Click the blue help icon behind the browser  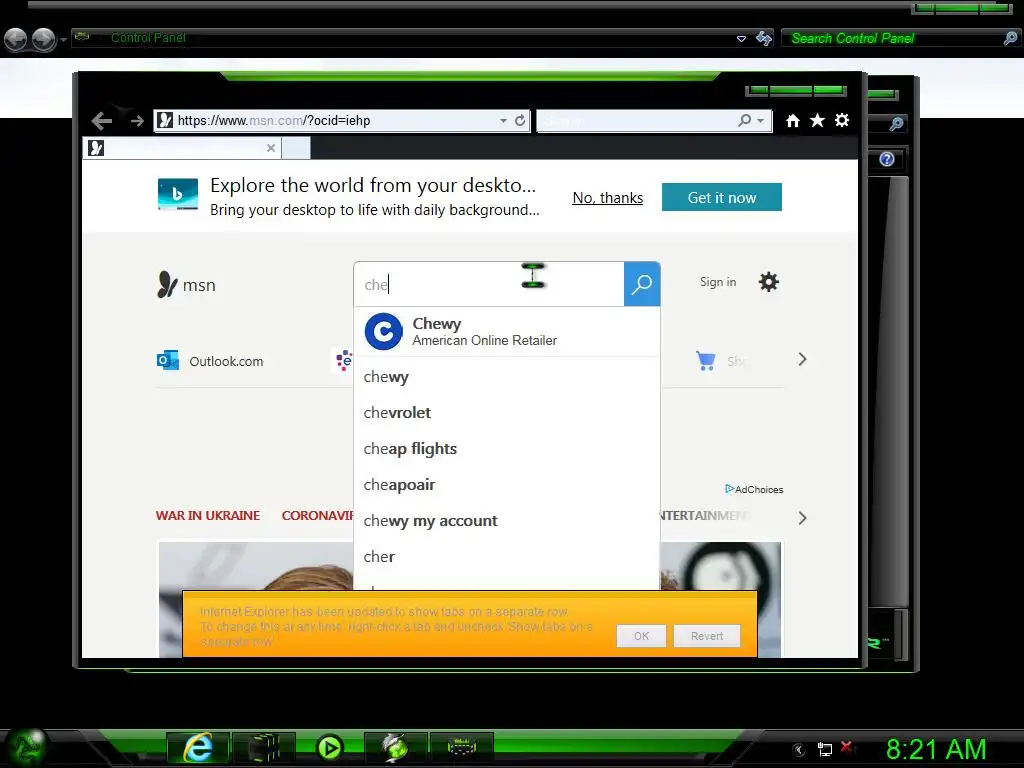[x=886, y=159]
